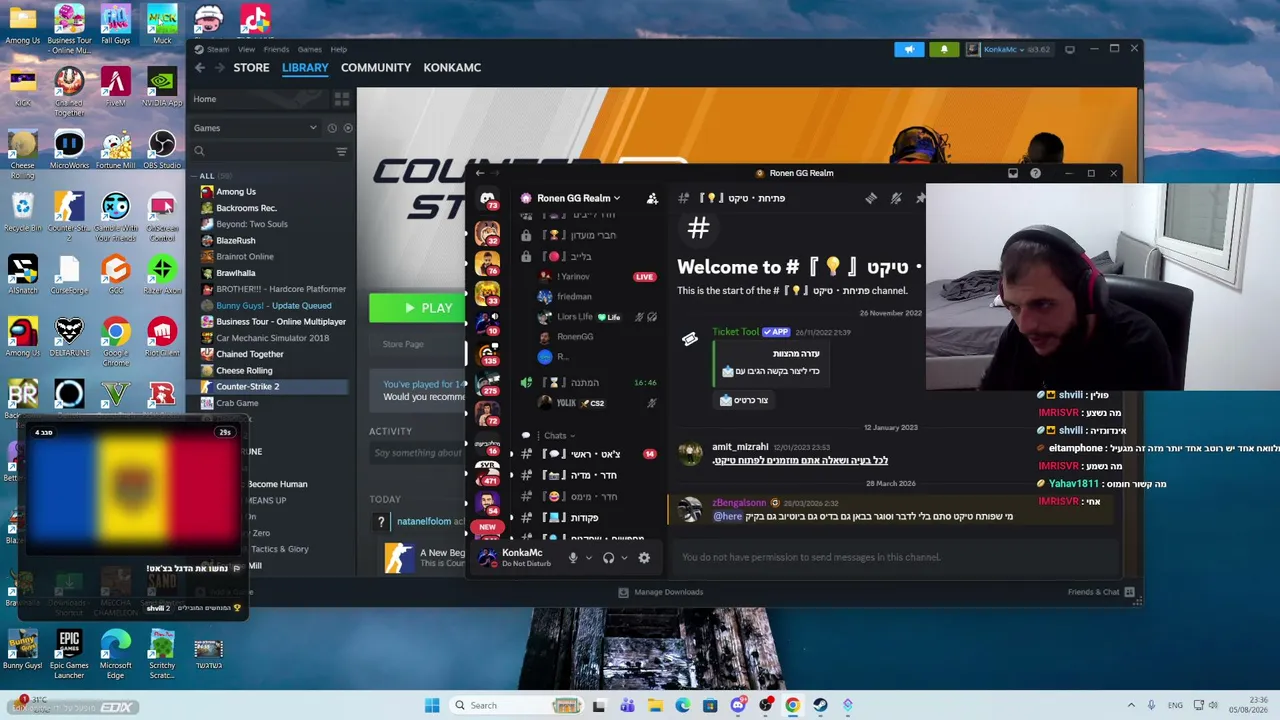Open the Discord server with 32 badge
Image resolution: width=1280 pixels, height=720 pixels.
tap(487, 231)
